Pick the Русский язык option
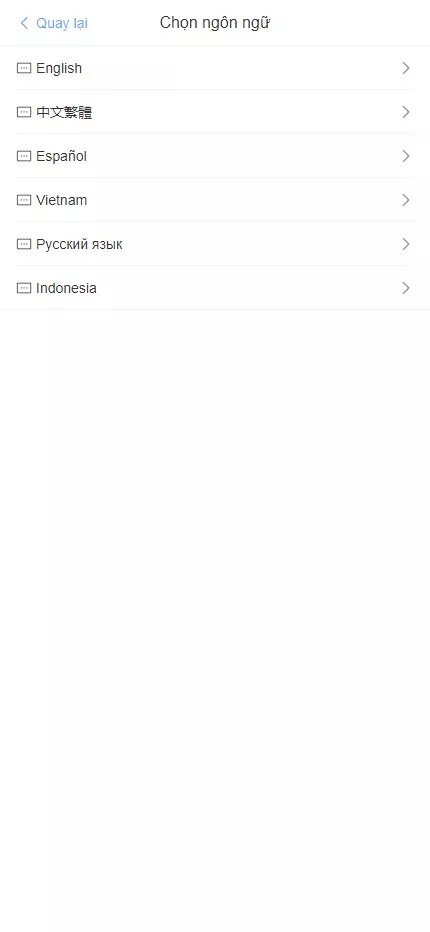Viewport: 430px width, 932px height. pyautogui.click(x=214, y=244)
